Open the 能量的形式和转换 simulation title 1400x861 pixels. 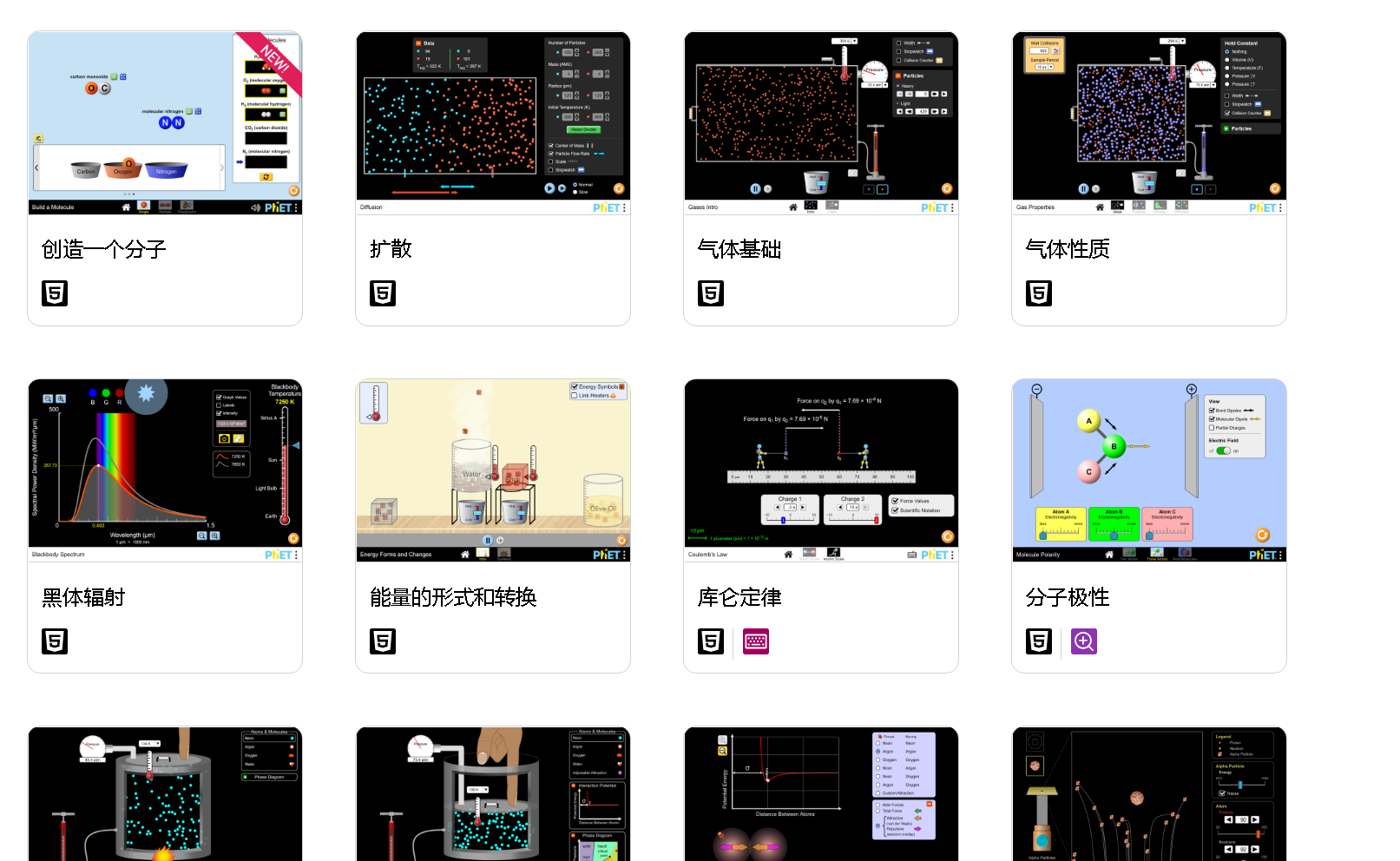[453, 597]
